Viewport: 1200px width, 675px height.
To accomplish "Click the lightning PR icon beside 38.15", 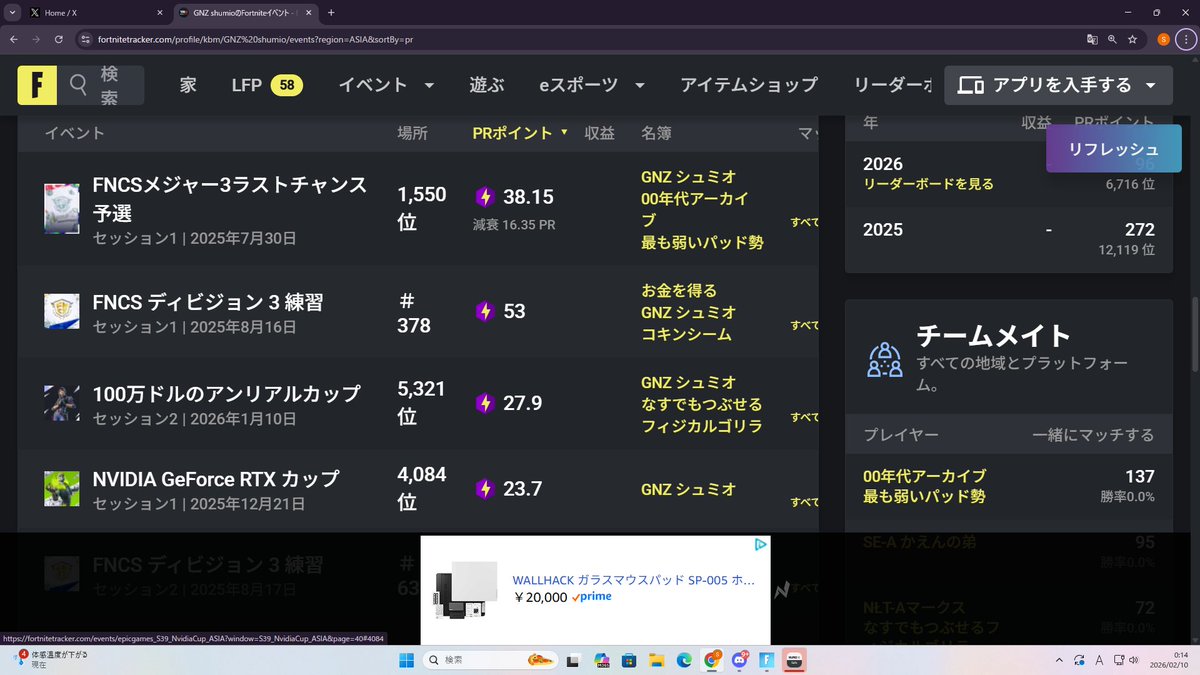I will tap(485, 197).
